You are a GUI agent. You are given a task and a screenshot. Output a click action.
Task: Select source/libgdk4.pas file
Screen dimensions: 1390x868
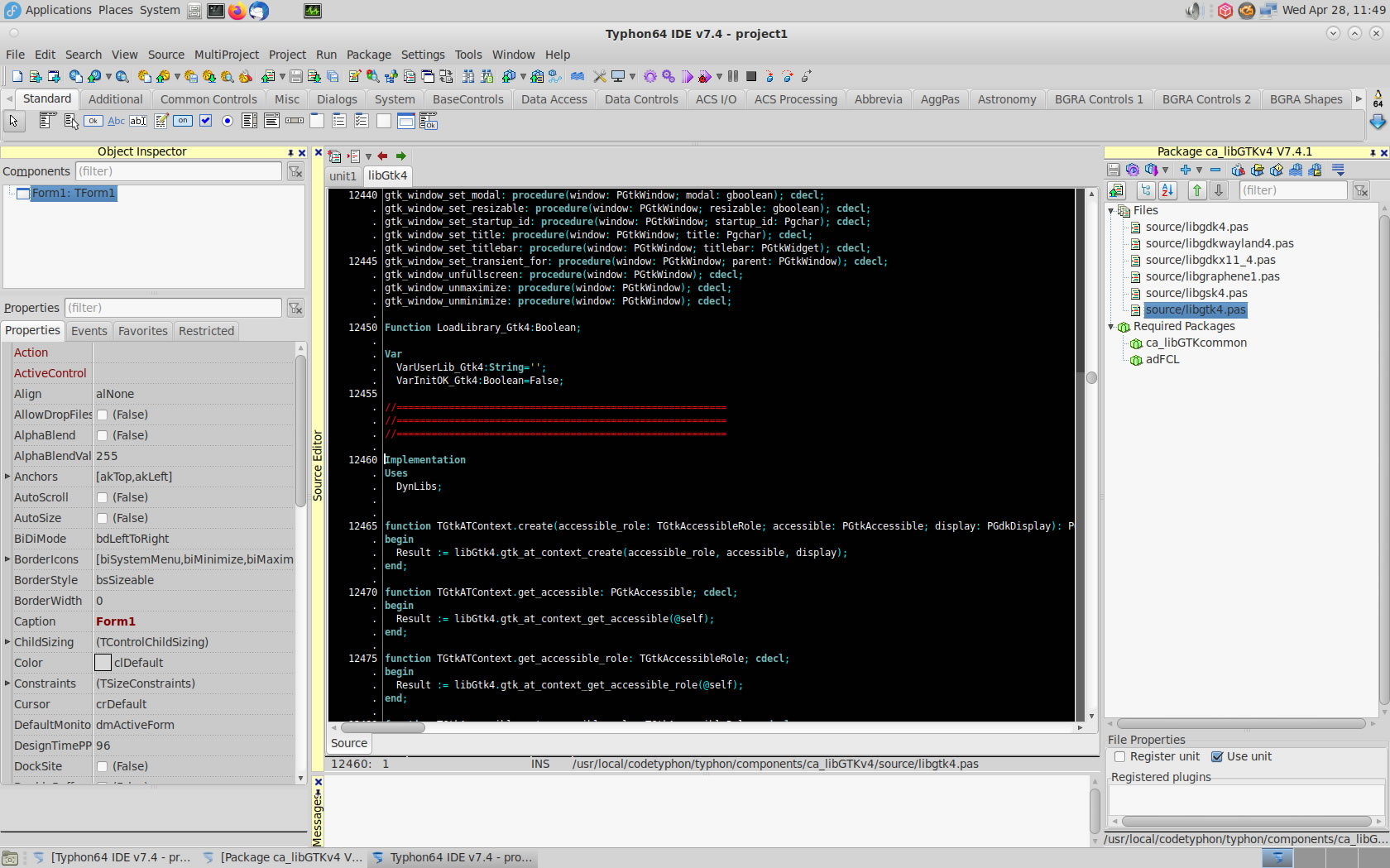(1196, 227)
